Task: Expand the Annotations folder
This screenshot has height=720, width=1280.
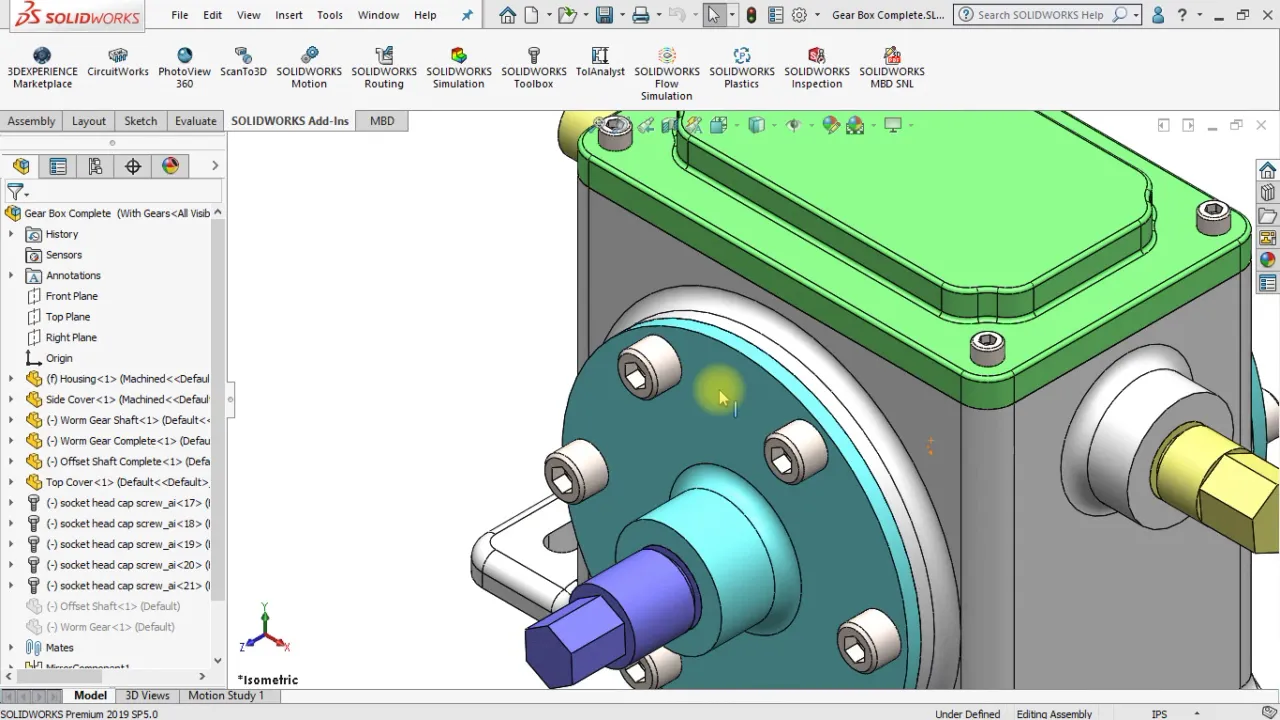Action: coord(11,275)
